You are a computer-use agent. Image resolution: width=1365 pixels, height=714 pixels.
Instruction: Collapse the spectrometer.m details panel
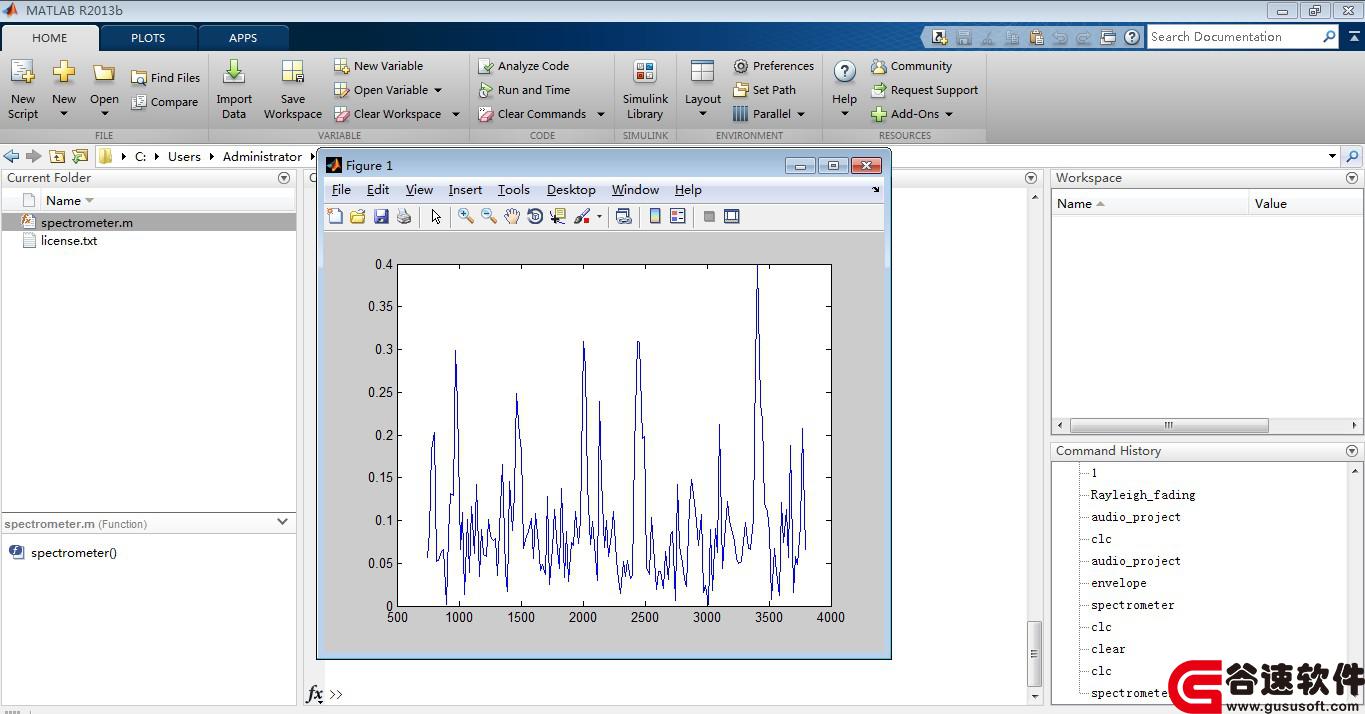[x=283, y=522]
